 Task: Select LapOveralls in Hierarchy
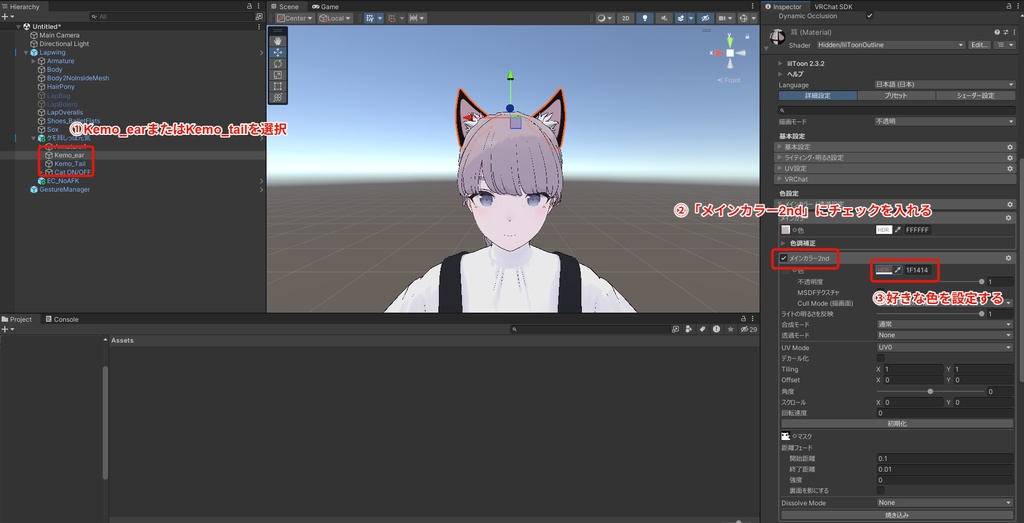point(65,112)
